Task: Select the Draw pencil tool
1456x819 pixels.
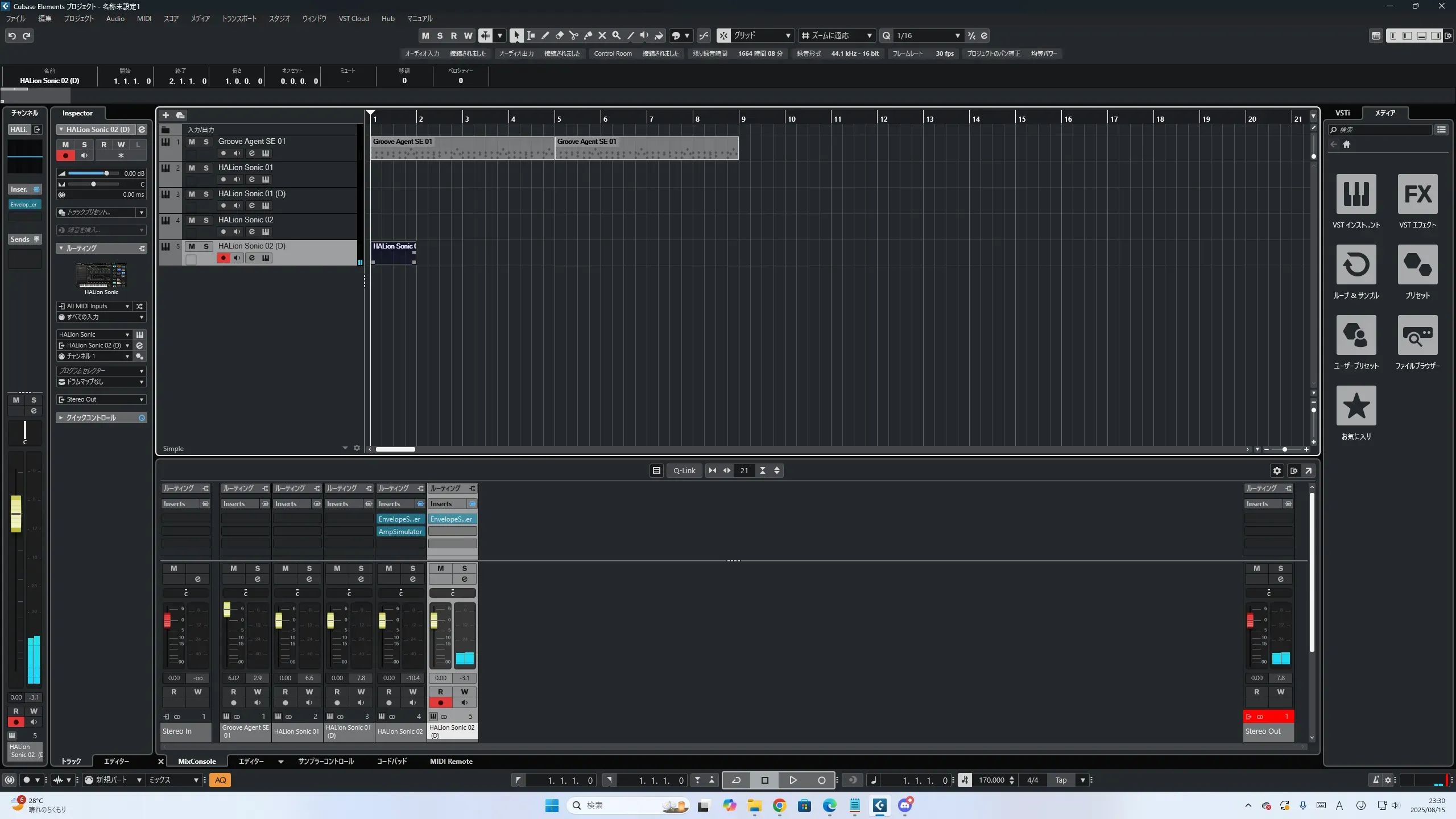Action: (545, 36)
